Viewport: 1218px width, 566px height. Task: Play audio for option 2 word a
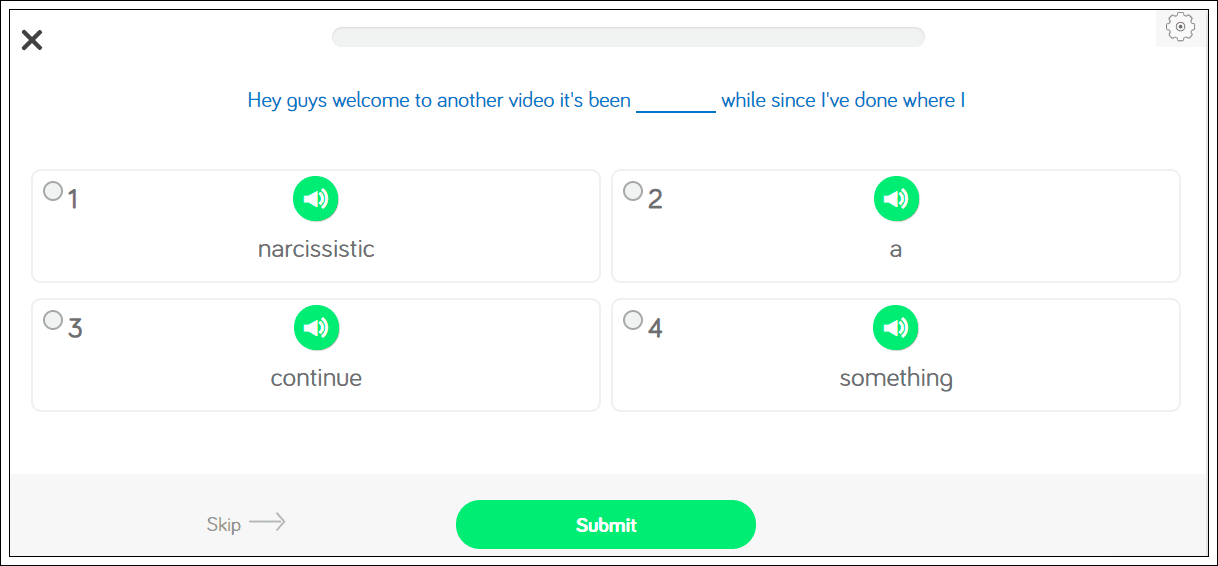(896, 199)
